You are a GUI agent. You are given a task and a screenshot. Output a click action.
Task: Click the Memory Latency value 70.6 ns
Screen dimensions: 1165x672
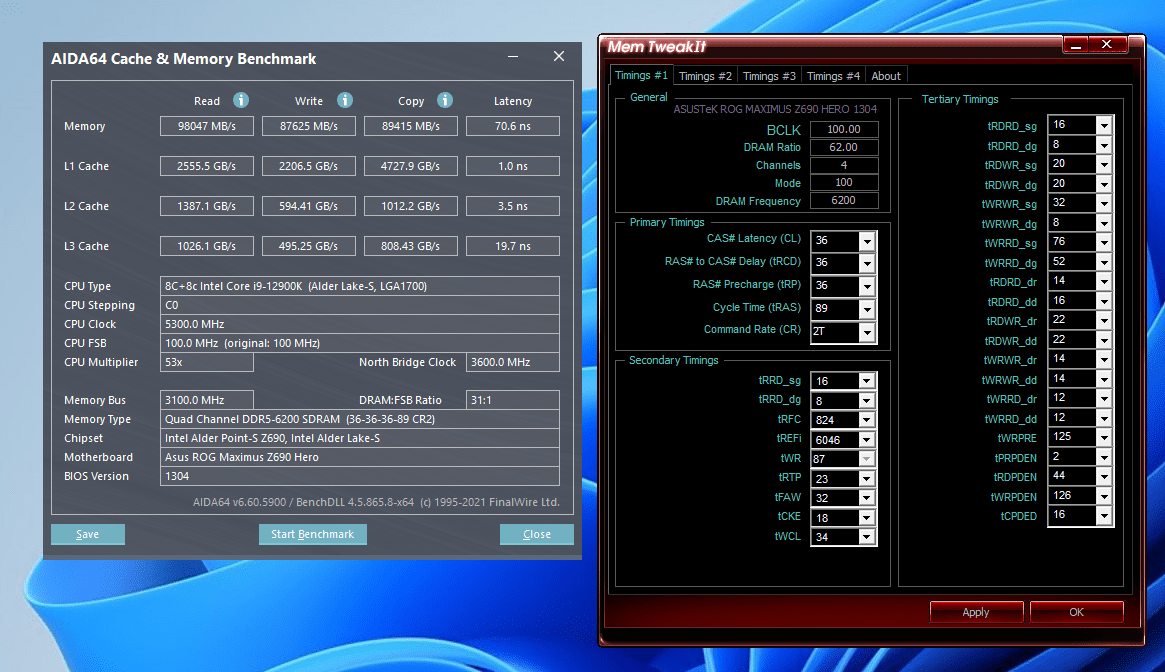(x=513, y=126)
